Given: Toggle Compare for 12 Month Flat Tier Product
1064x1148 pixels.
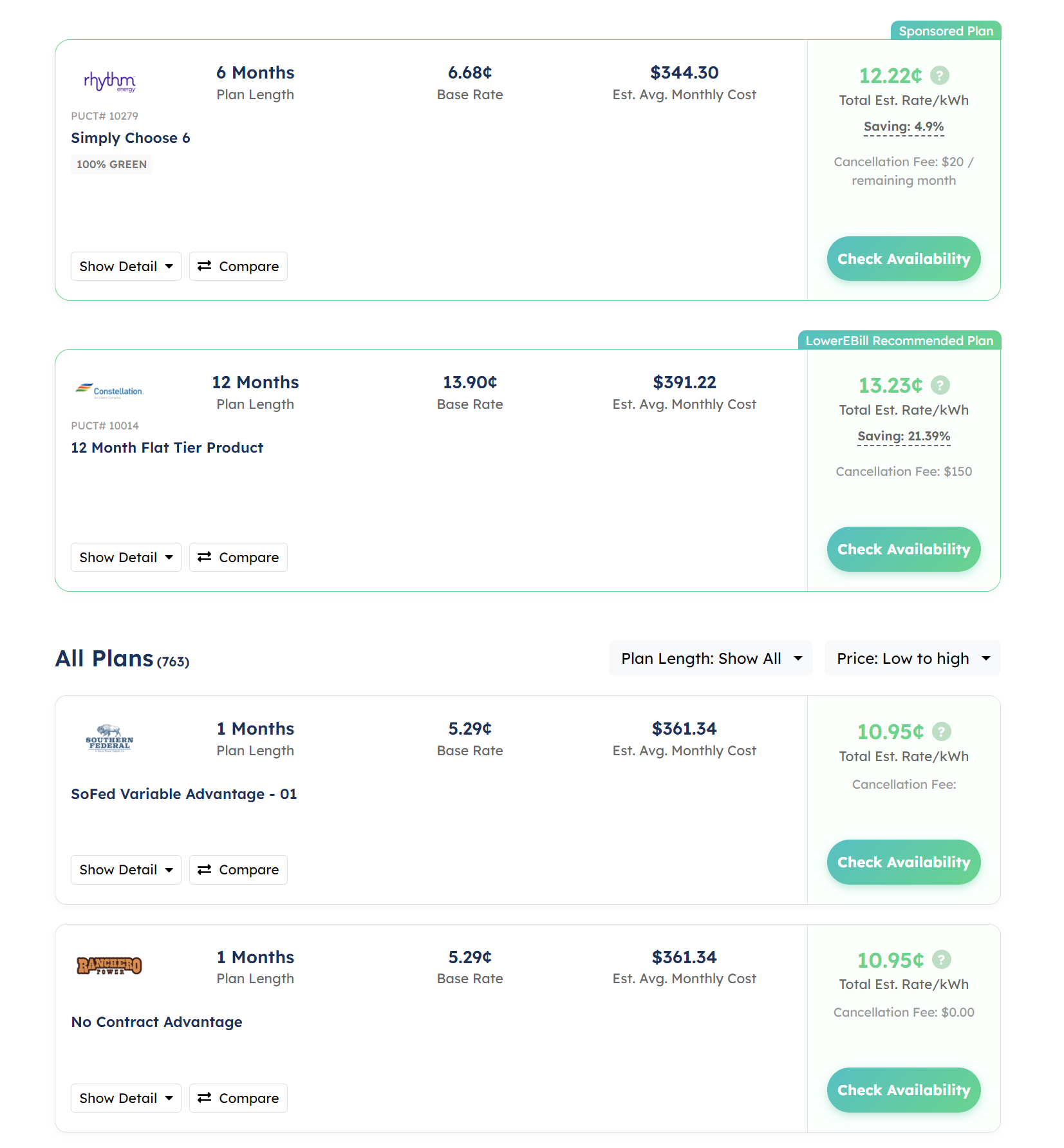Looking at the screenshot, I should point(238,558).
